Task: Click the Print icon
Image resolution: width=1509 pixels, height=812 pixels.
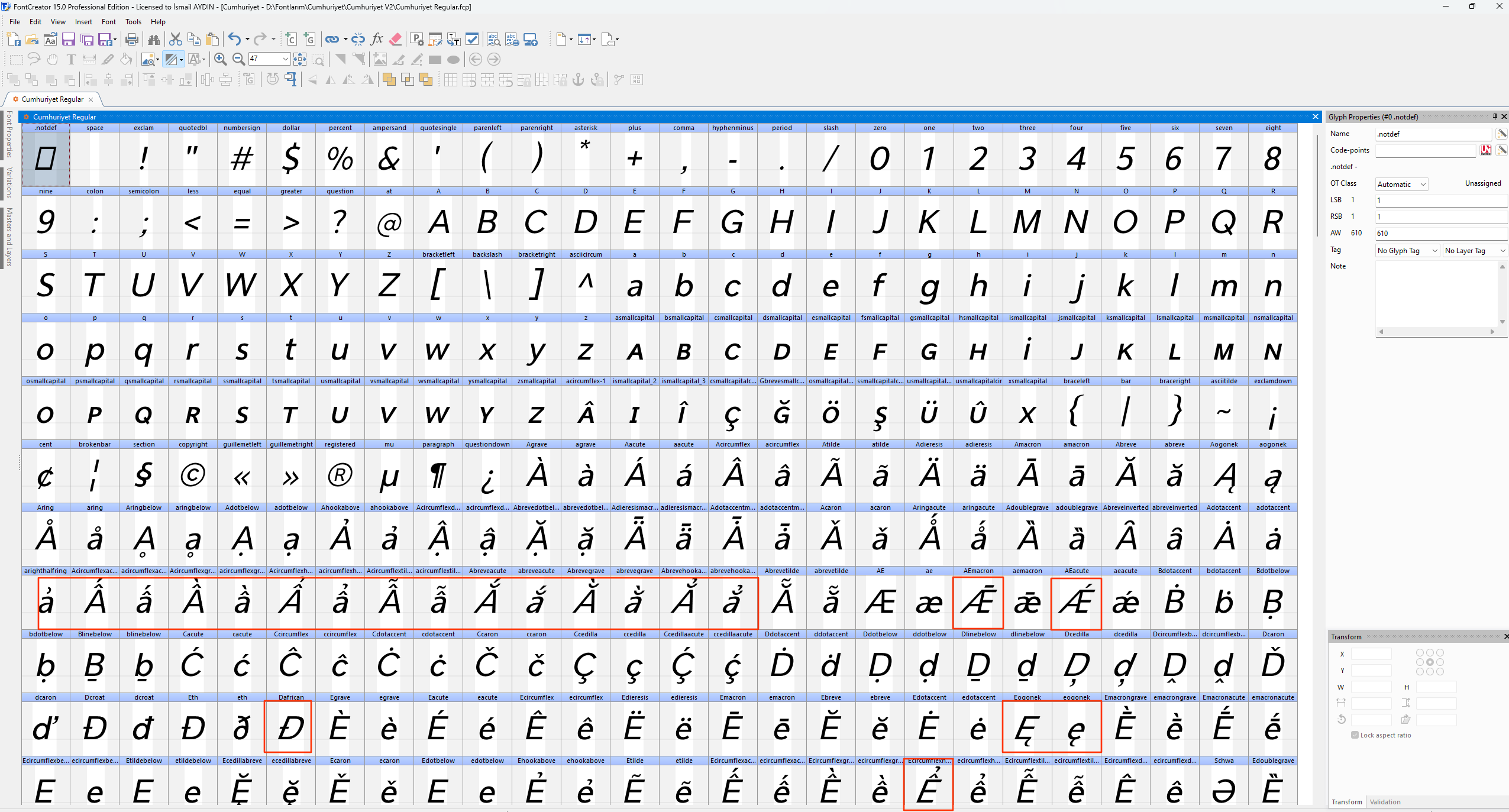Action: tap(132, 40)
